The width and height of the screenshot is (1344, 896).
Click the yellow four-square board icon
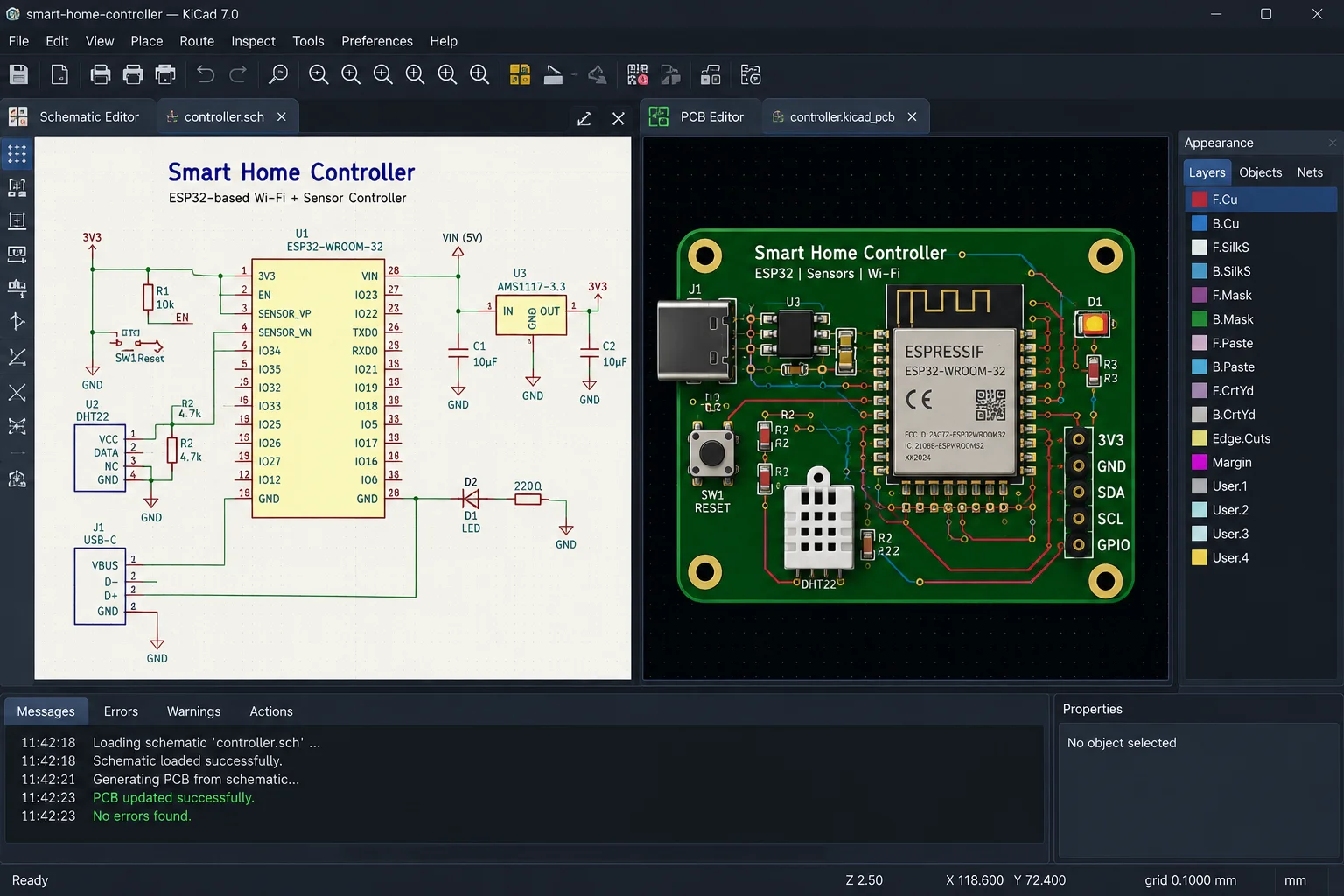coord(520,75)
